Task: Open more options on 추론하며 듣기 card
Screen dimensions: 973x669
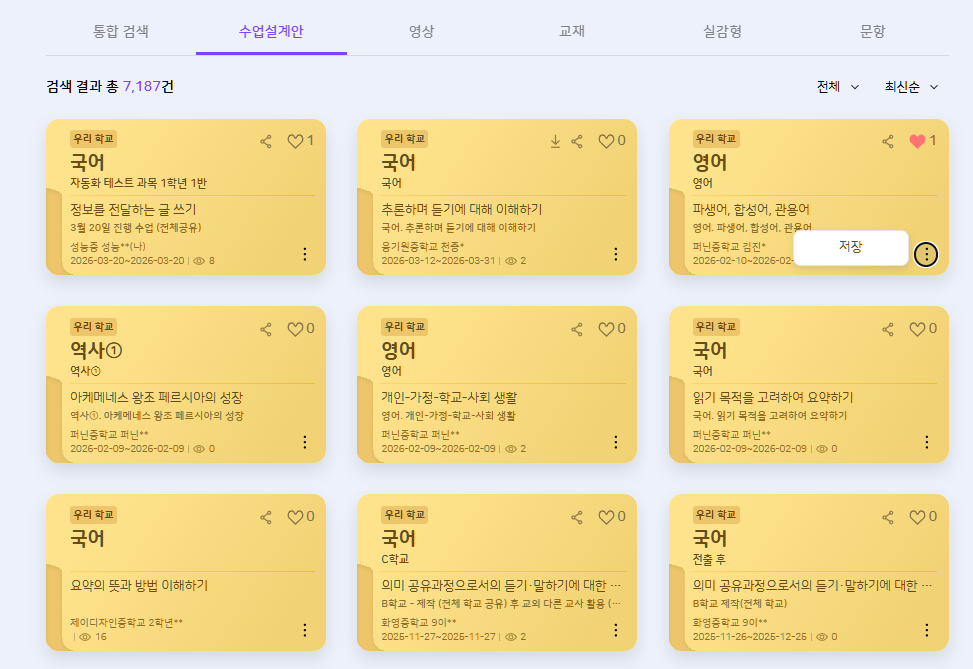Action: (616, 254)
